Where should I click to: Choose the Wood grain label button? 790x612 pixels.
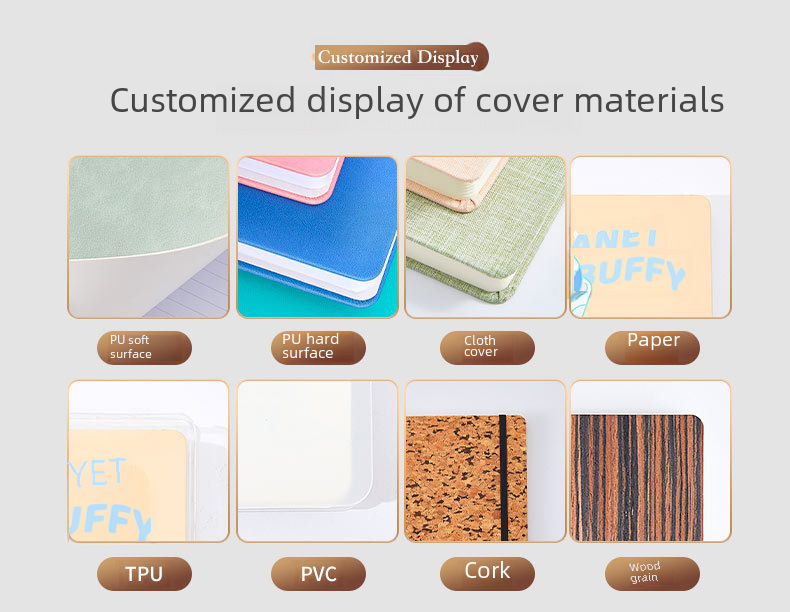click(652, 574)
